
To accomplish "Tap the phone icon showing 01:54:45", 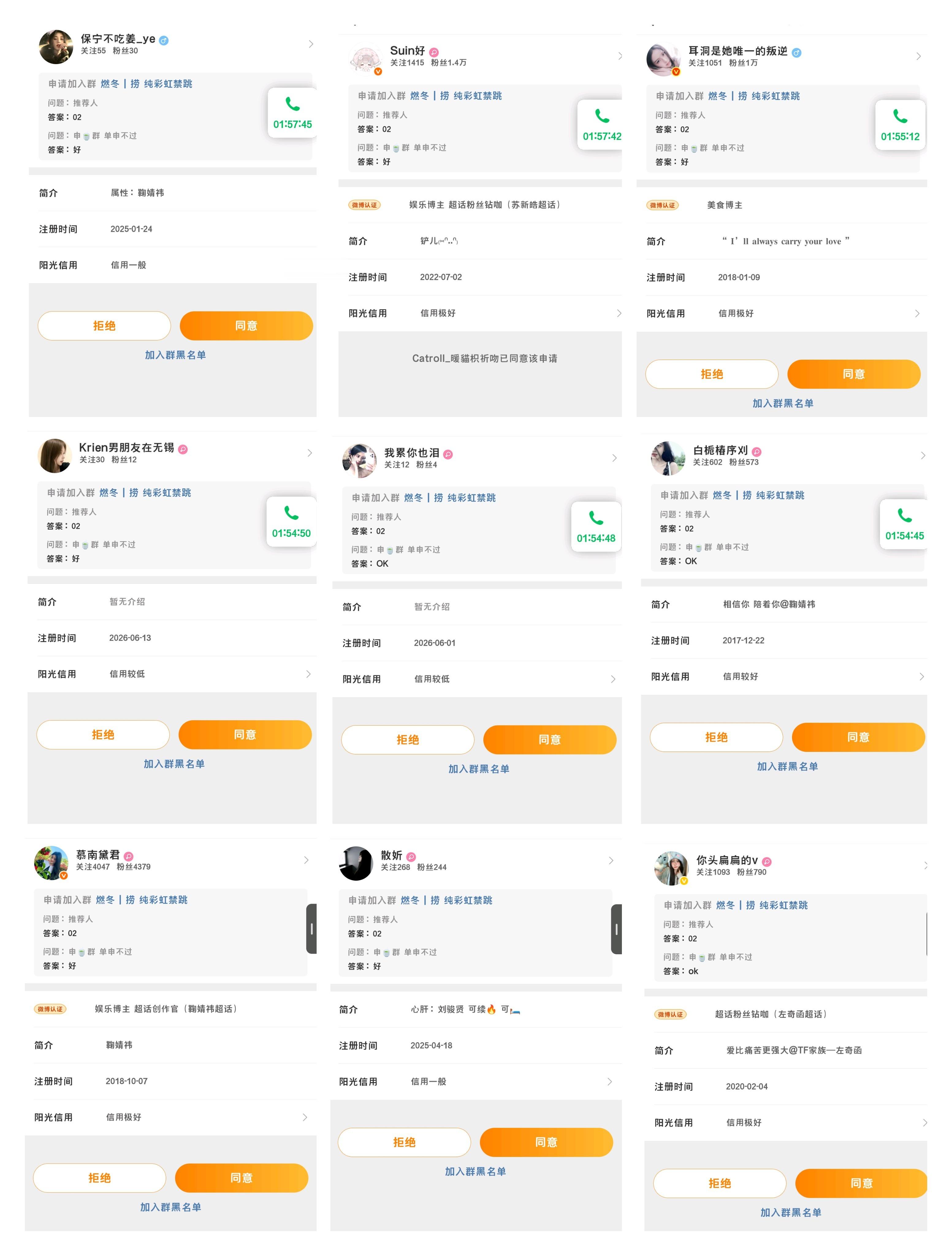I will click(904, 524).
